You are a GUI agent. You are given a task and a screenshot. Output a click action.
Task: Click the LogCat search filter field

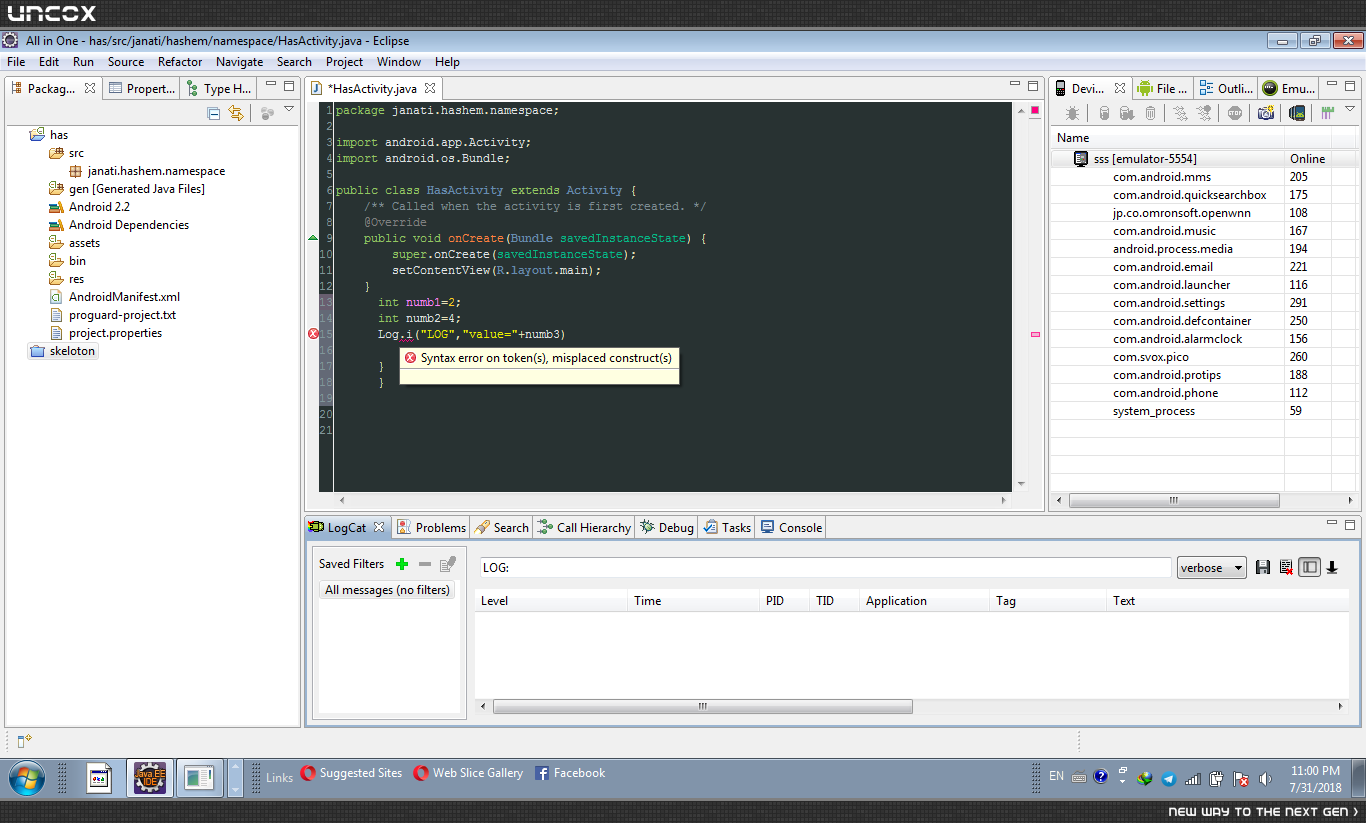click(825, 568)
